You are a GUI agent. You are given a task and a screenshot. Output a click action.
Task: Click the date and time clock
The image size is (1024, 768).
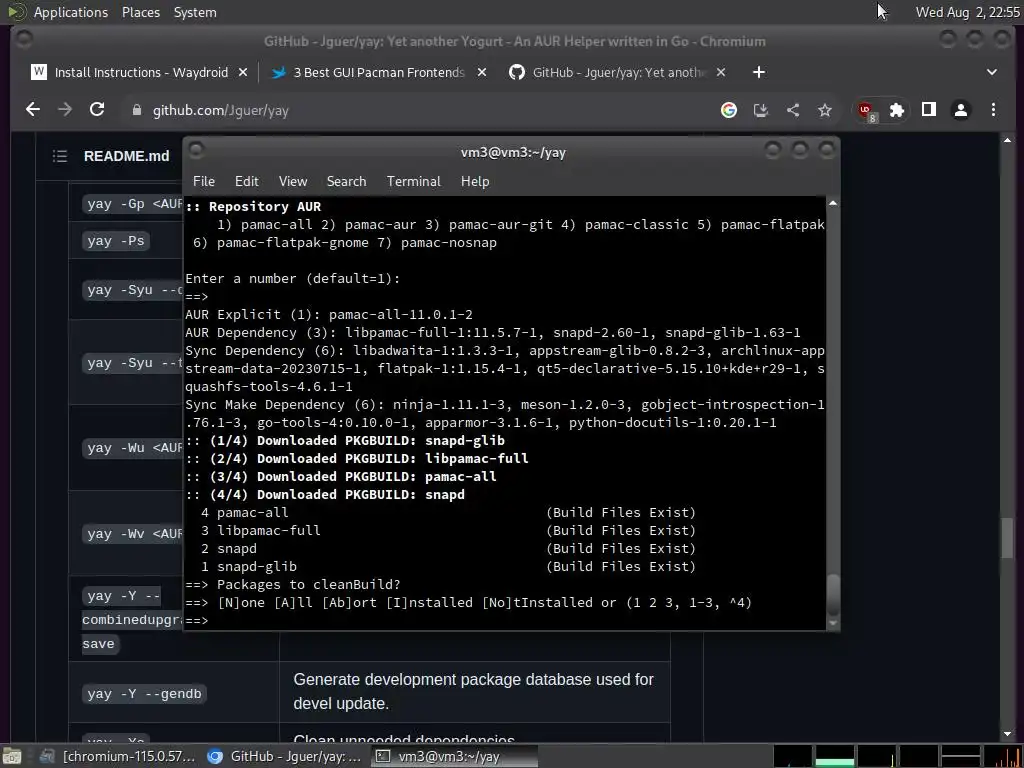(967, 12)
